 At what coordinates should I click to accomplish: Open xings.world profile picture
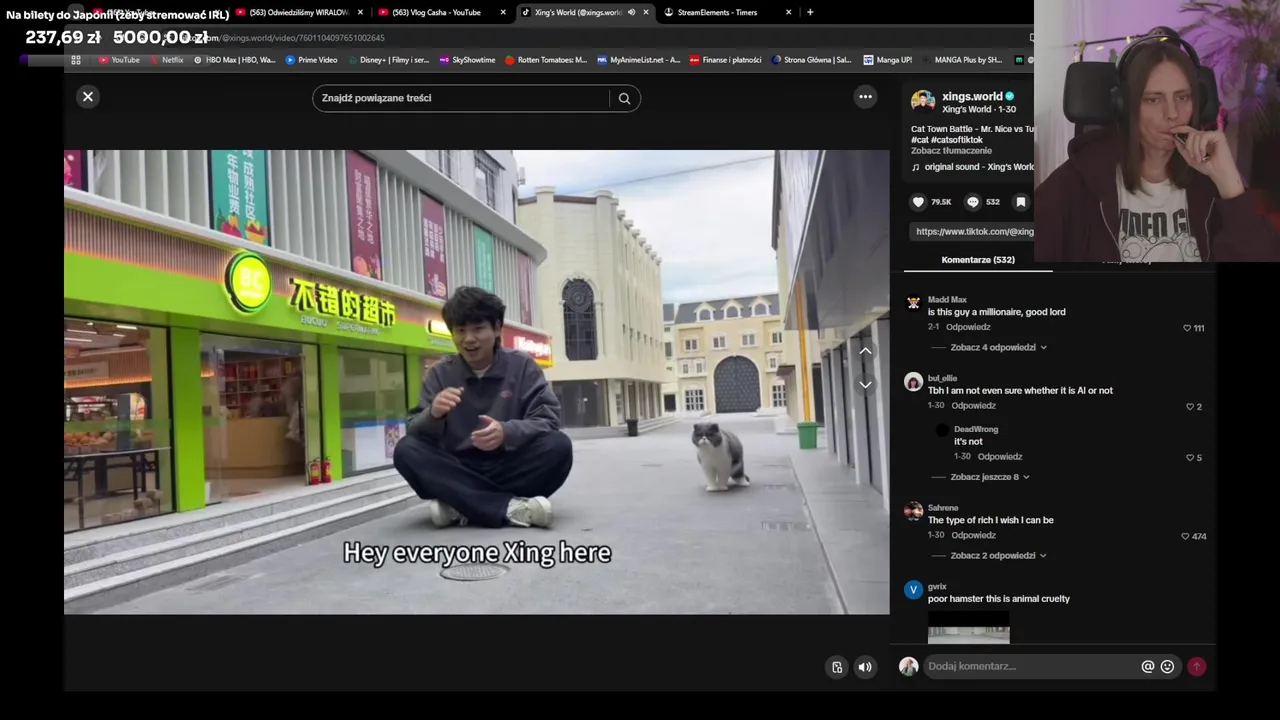923,102
